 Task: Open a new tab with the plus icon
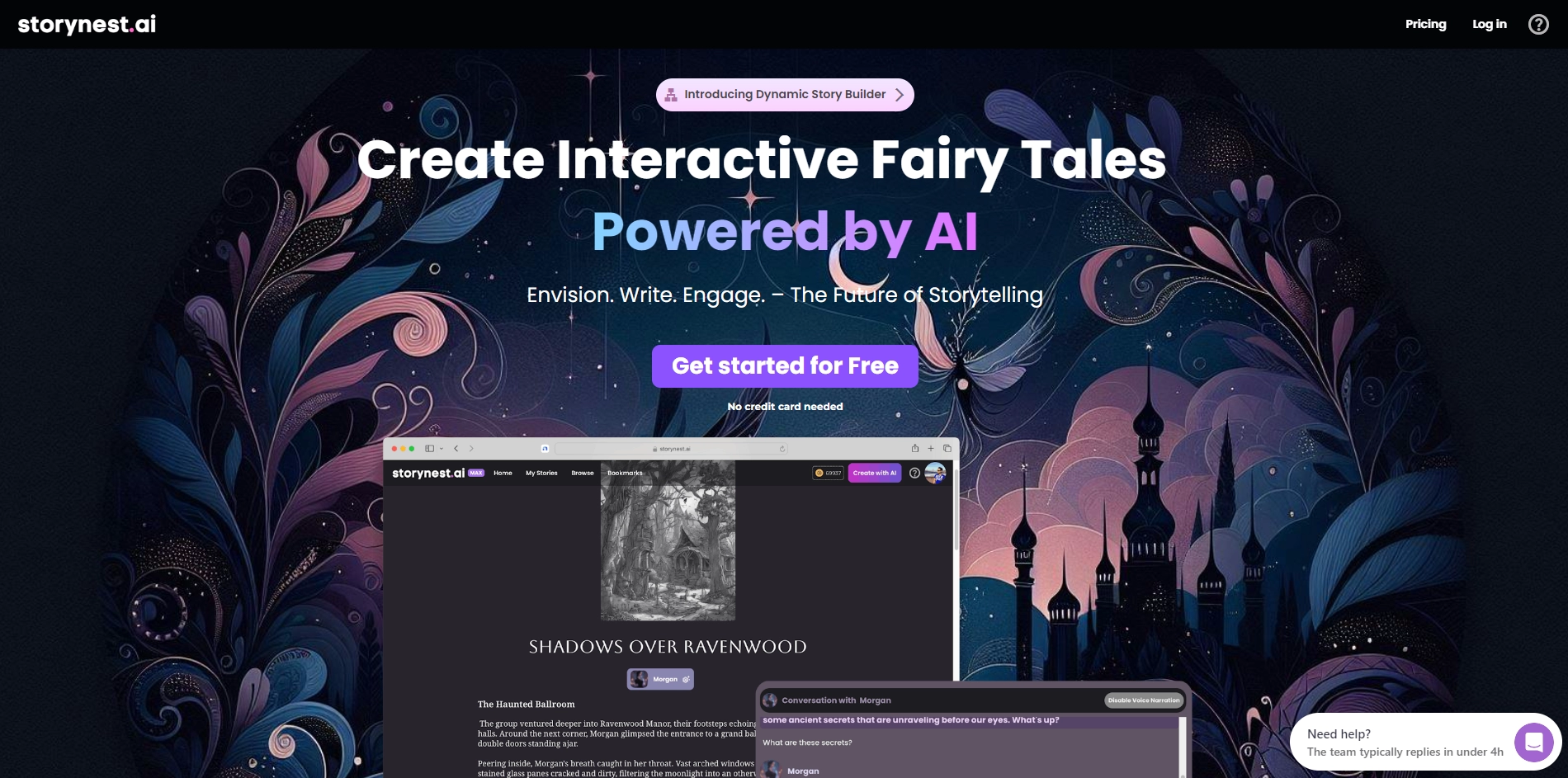point(931,449)
